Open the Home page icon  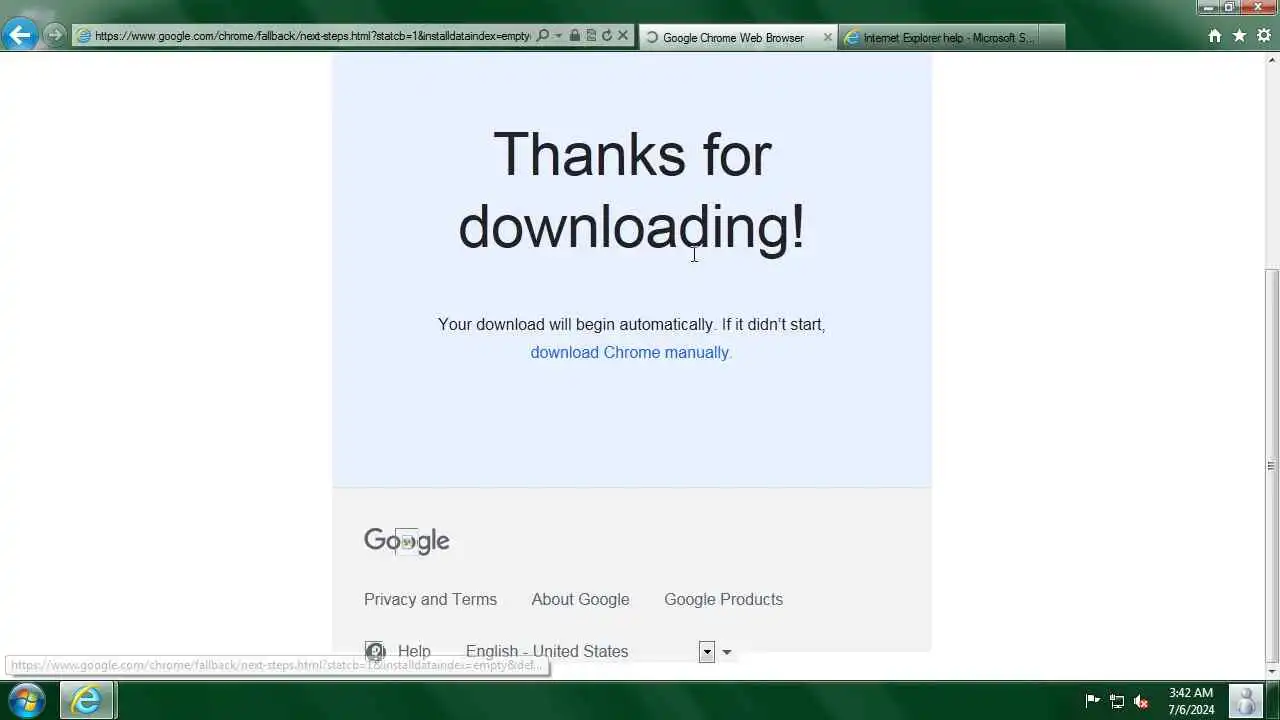point(1215,36)
